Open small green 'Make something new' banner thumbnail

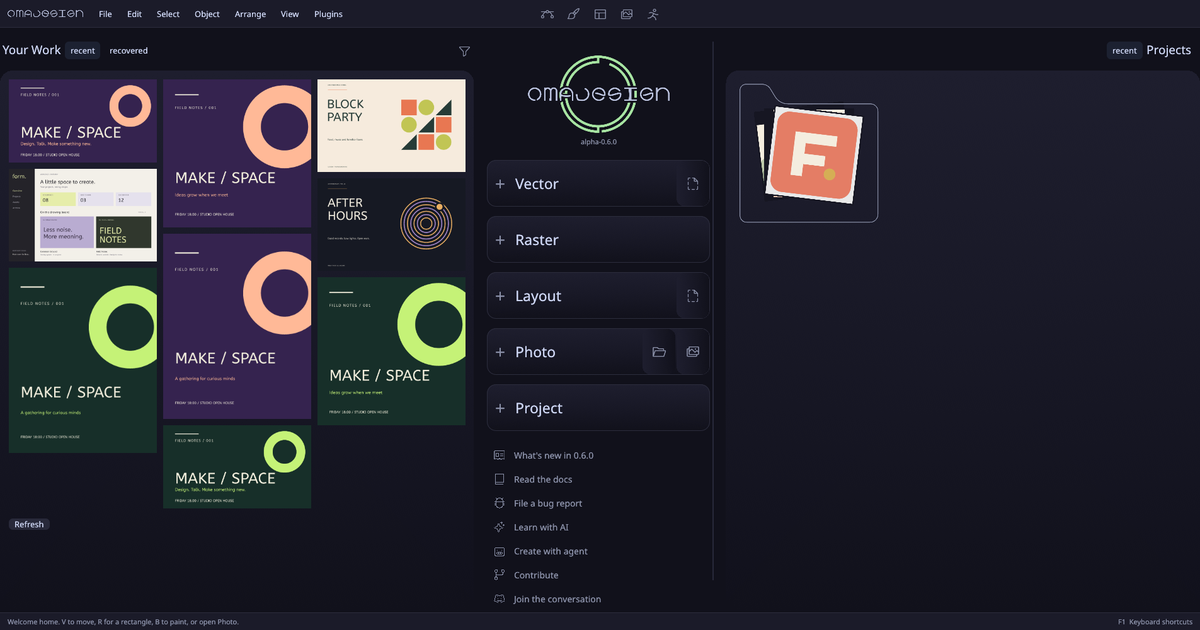pyautogui.click(x=237, y=467)
